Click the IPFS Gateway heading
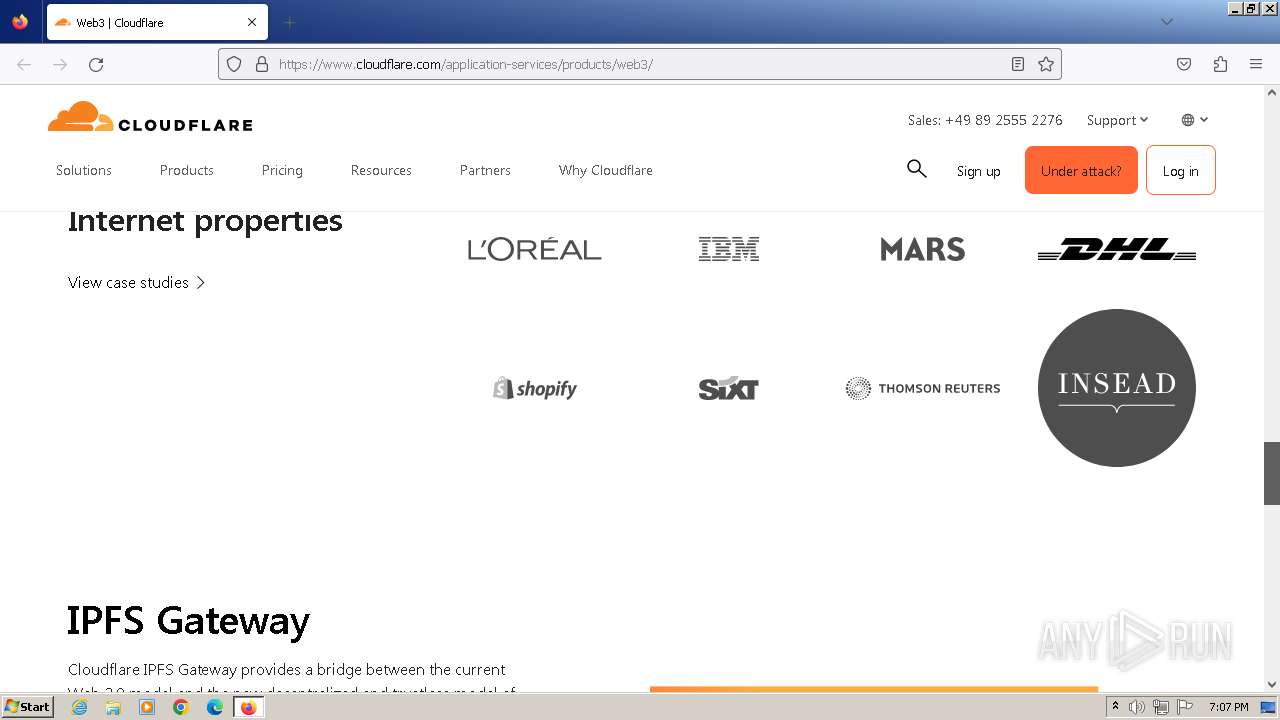 click(x=188, y=621)
